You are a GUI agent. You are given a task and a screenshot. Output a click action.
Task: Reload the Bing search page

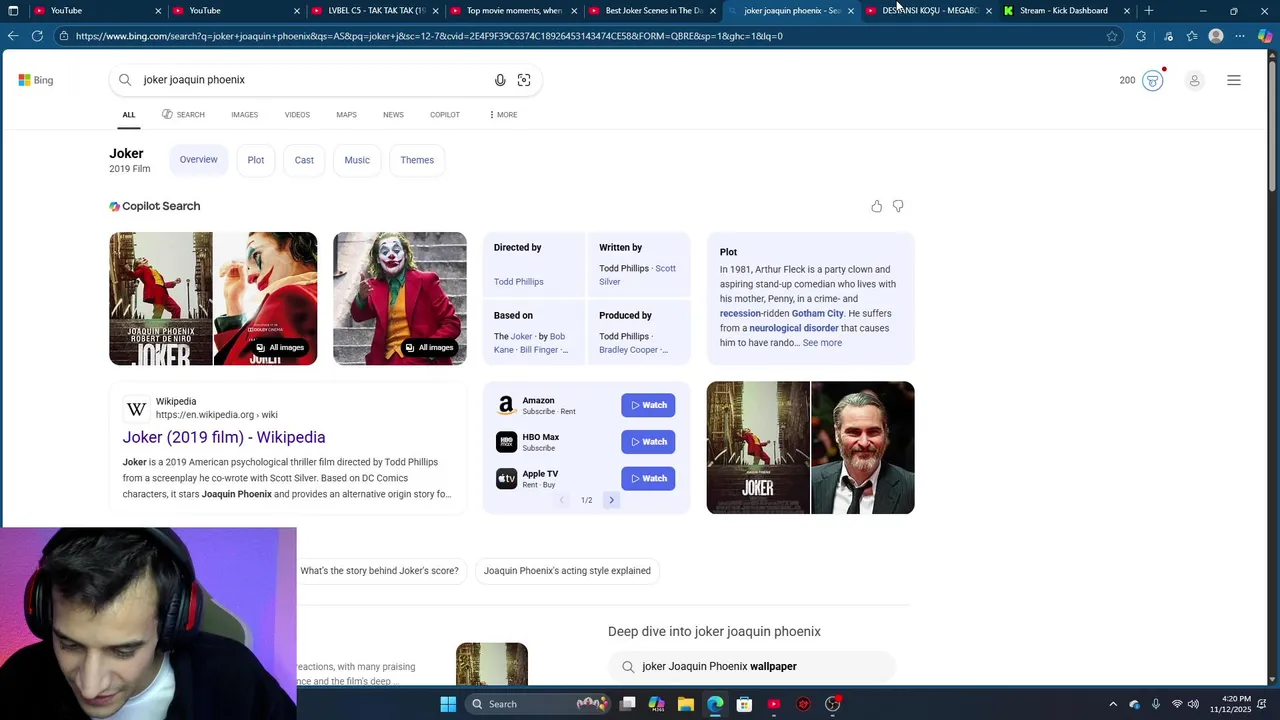click(37, 36)
